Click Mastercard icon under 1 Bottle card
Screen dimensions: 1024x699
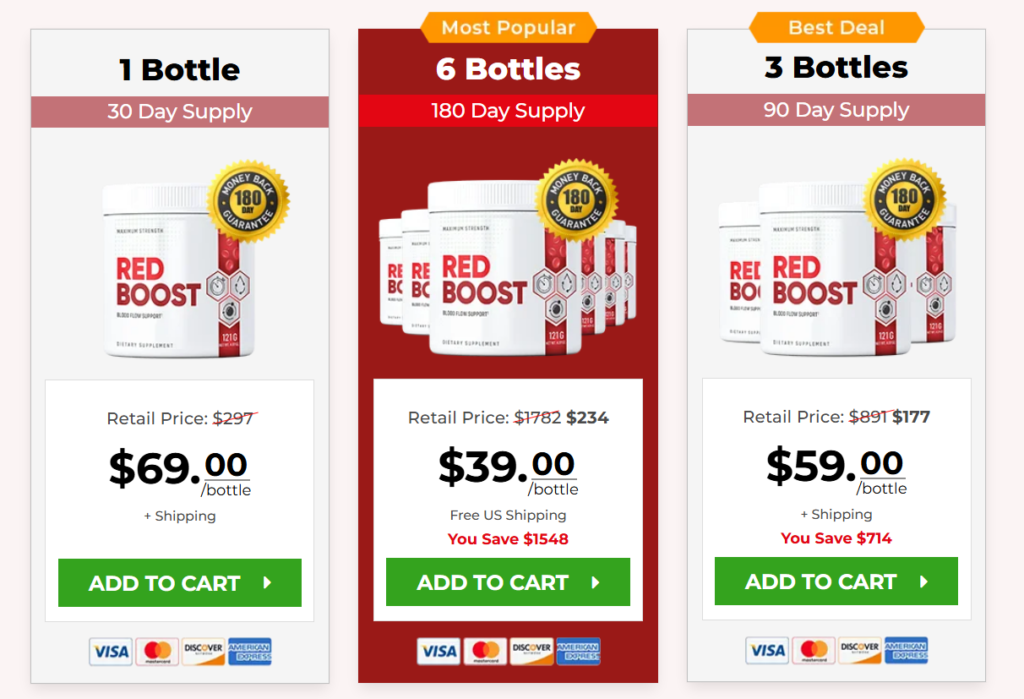point(156,652)
